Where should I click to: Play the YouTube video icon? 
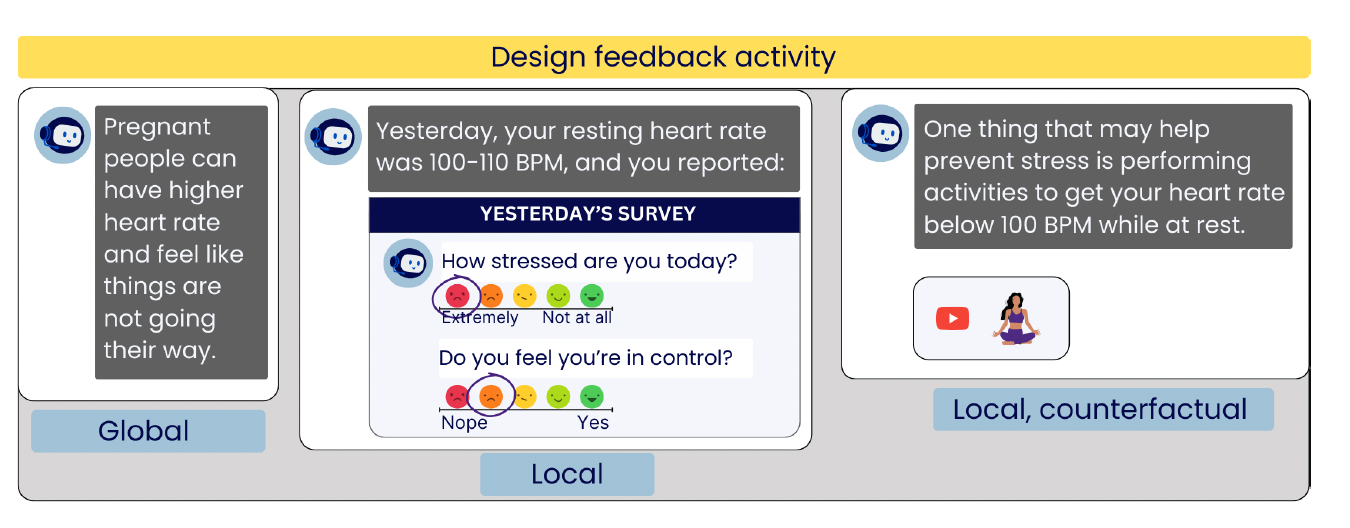[x=952, y=318]
